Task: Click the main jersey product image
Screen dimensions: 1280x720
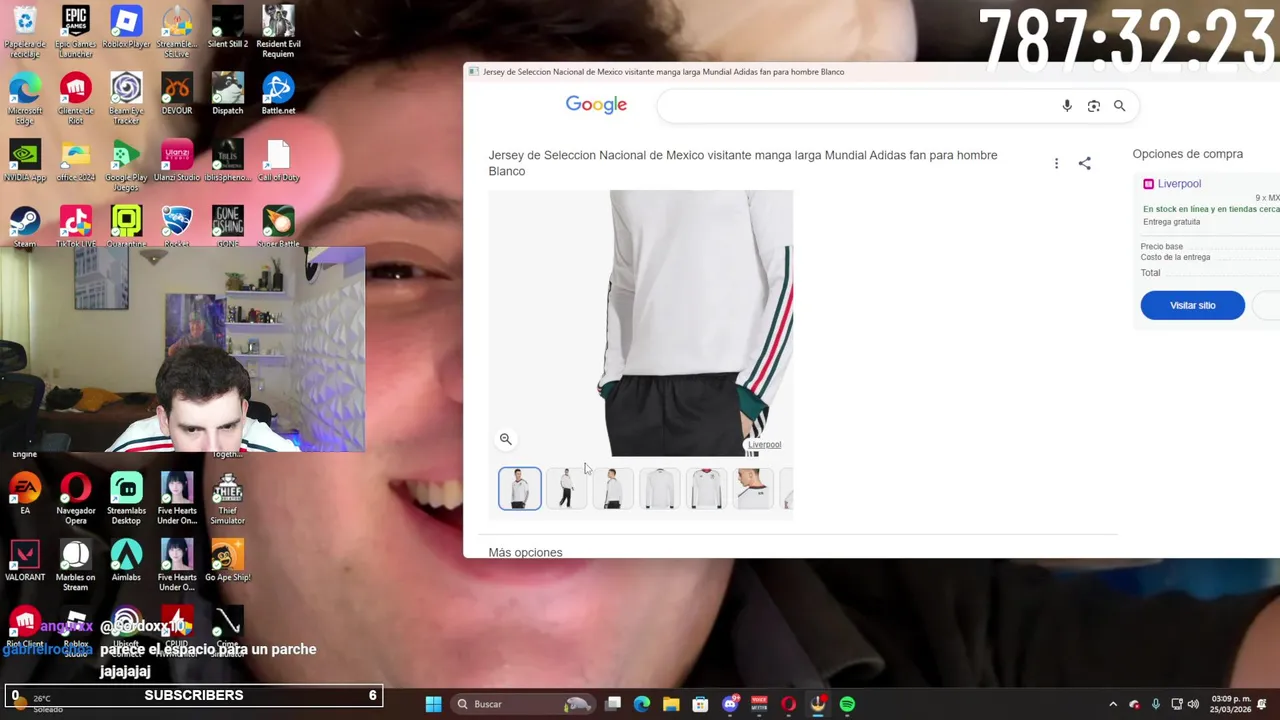Action: coord(641,323)
